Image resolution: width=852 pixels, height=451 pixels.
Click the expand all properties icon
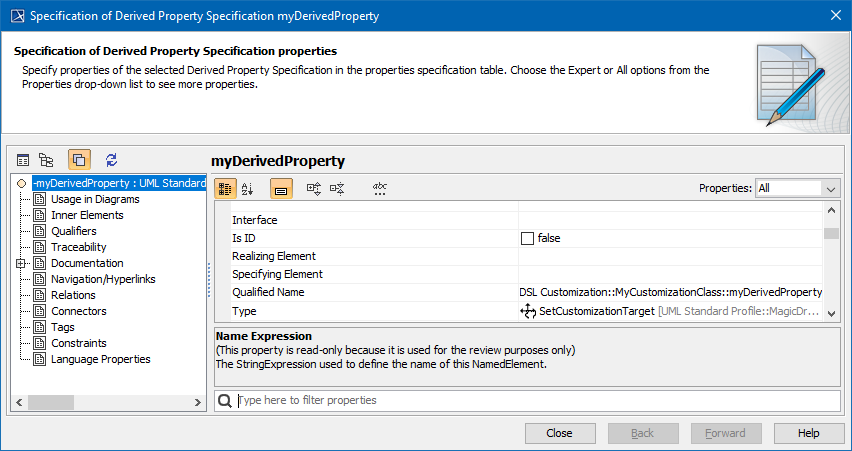tap(313, 188)
